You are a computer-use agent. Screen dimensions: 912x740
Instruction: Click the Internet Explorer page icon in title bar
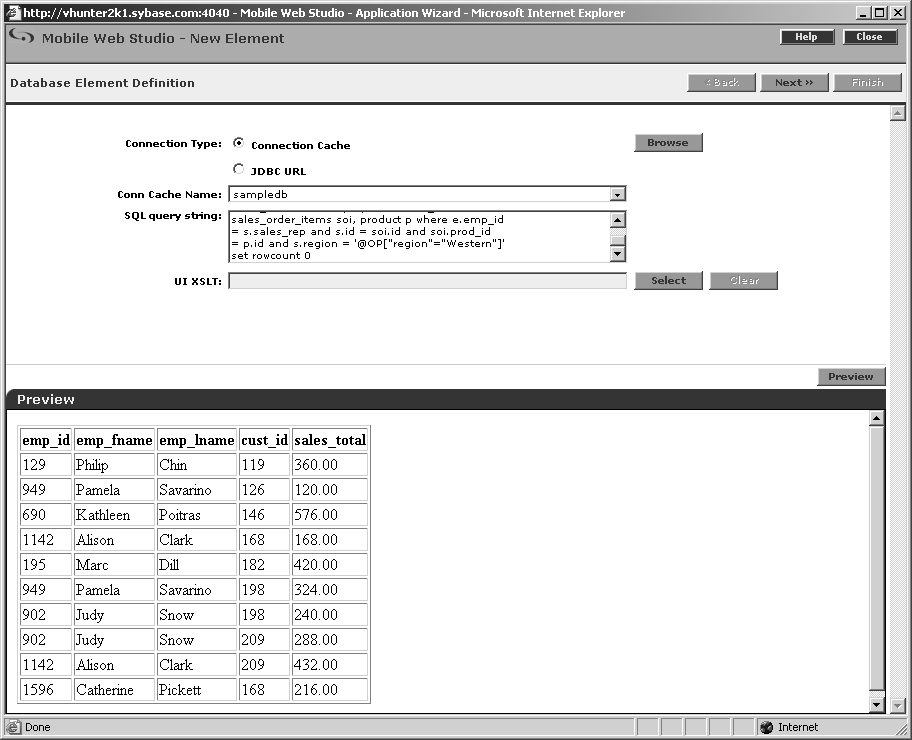coord(12,13)
